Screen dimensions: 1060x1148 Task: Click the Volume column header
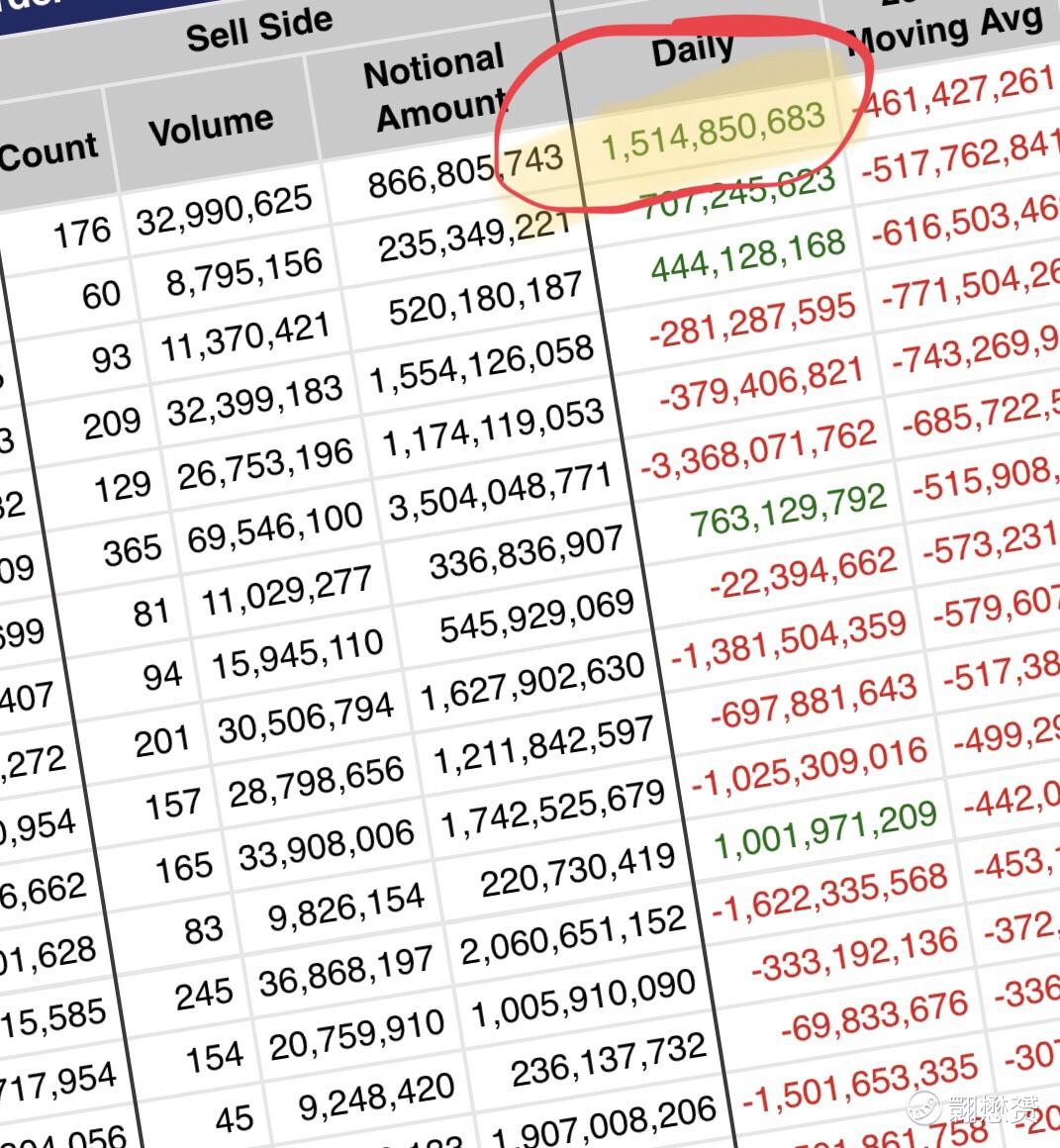point(211,126)
